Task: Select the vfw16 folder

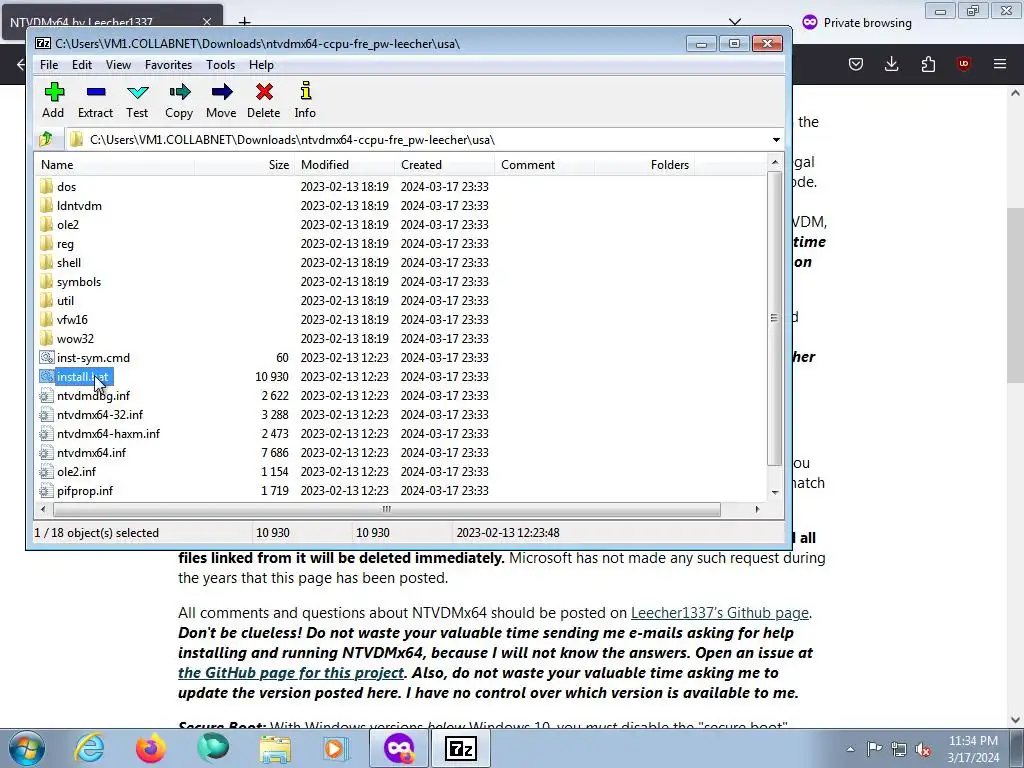Action: point(72,319)
